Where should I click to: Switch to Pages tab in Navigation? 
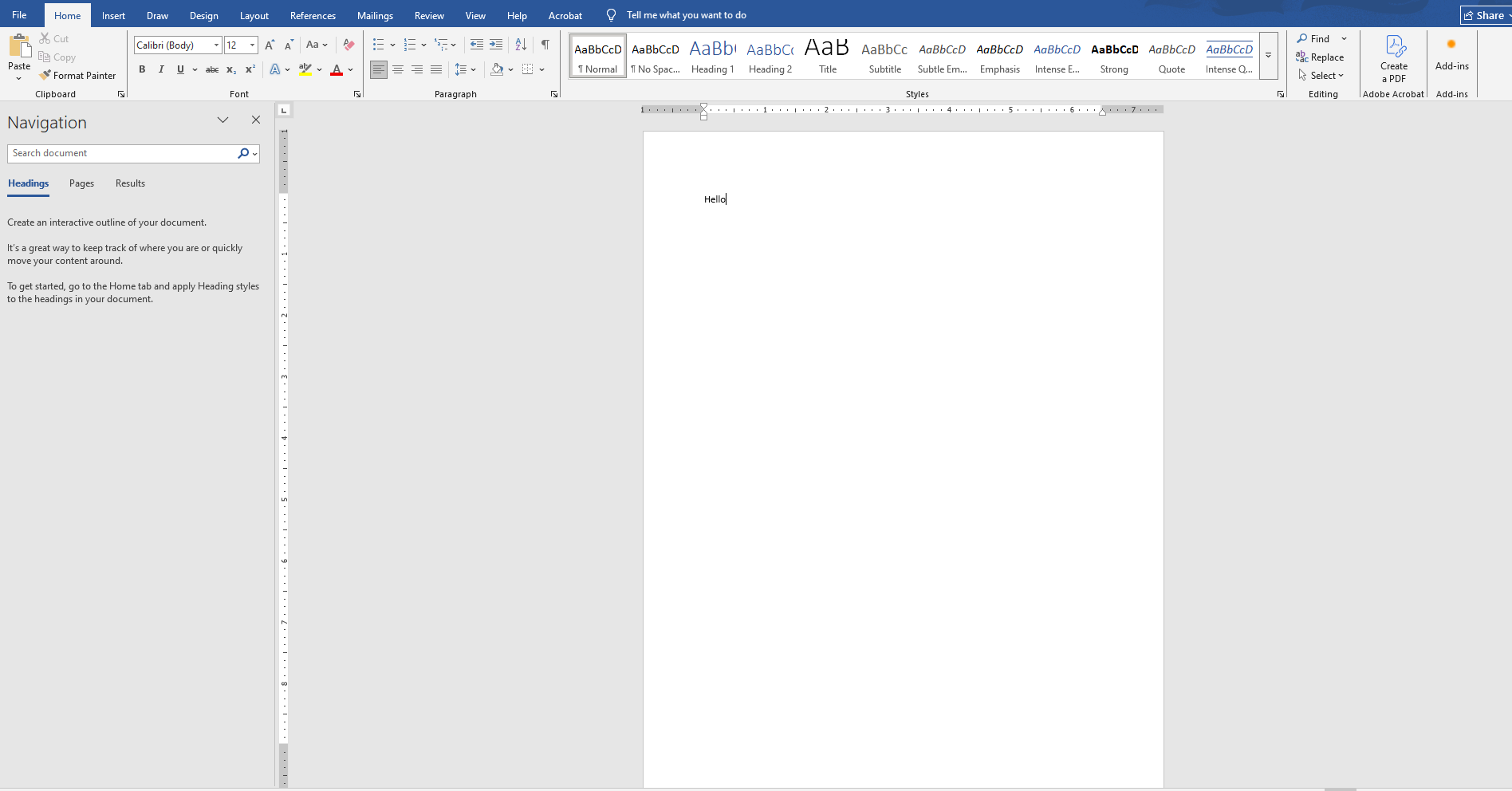coord(81,183)
